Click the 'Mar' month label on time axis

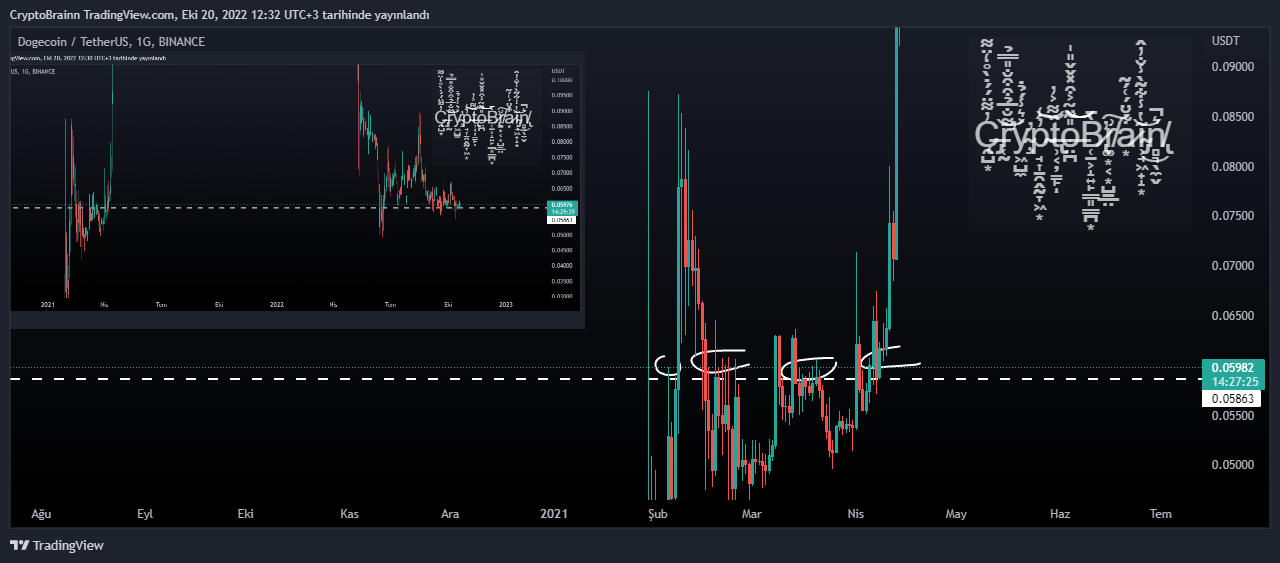pyautogui.click(x=752, y=514)
